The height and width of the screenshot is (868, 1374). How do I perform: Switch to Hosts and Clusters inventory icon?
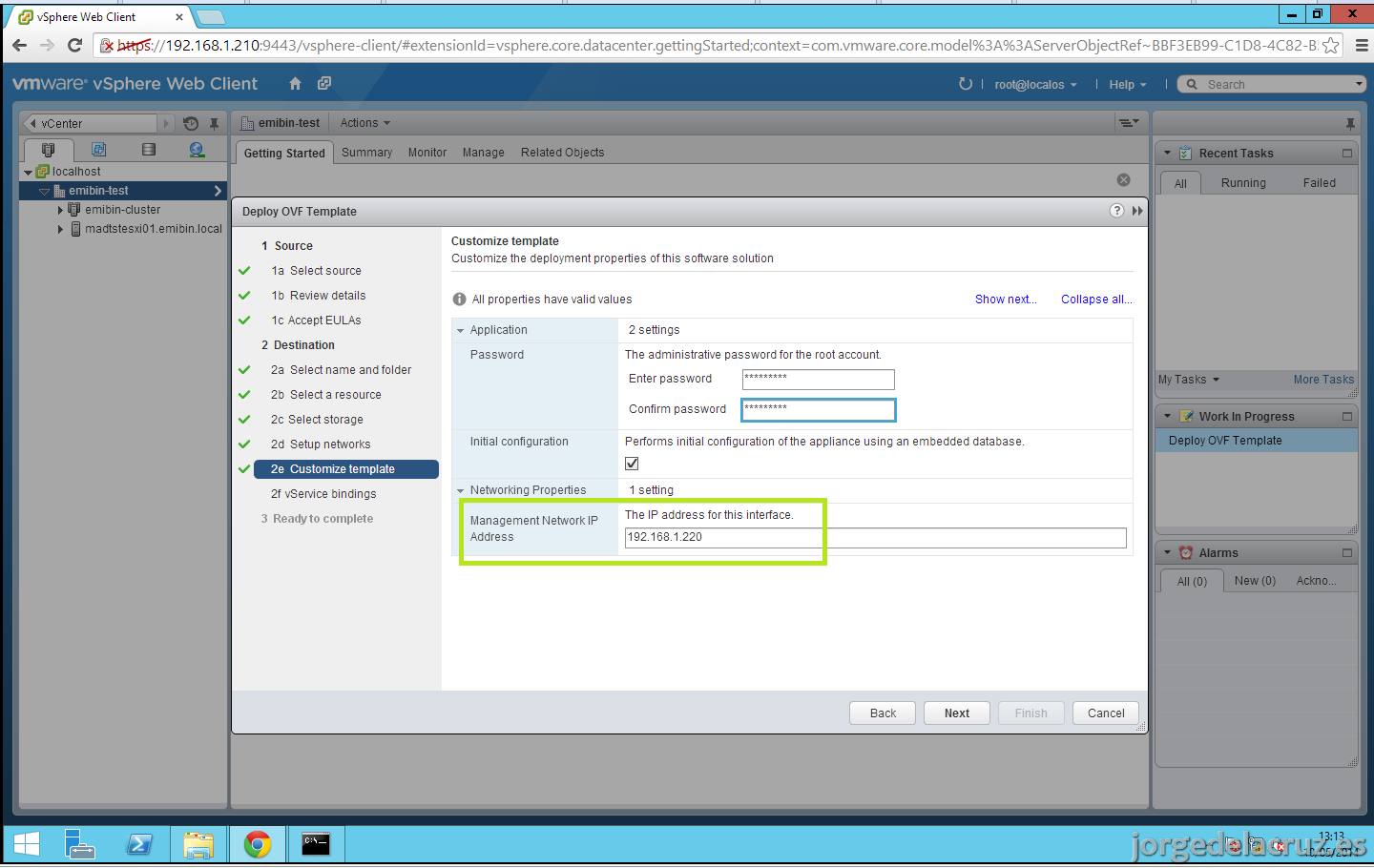pyautogui.click(x=48, y=150)
